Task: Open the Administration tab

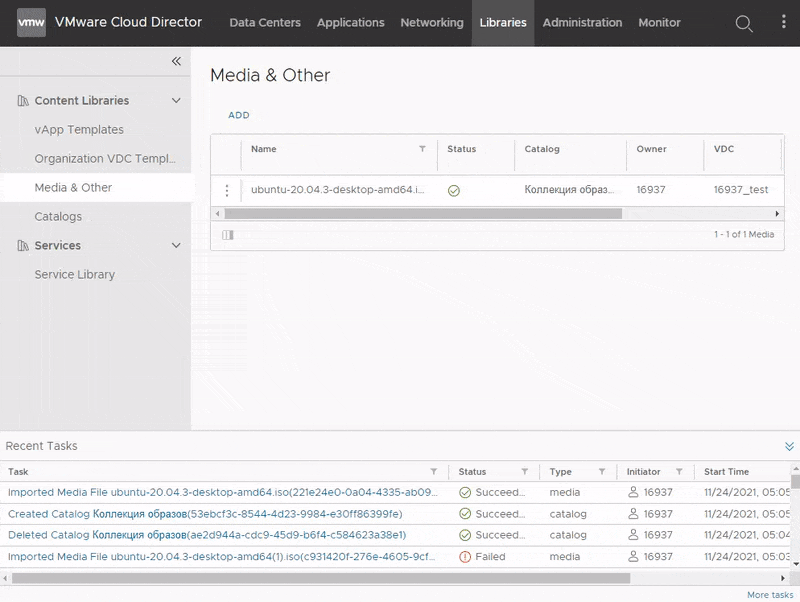Action: (582, 22)
